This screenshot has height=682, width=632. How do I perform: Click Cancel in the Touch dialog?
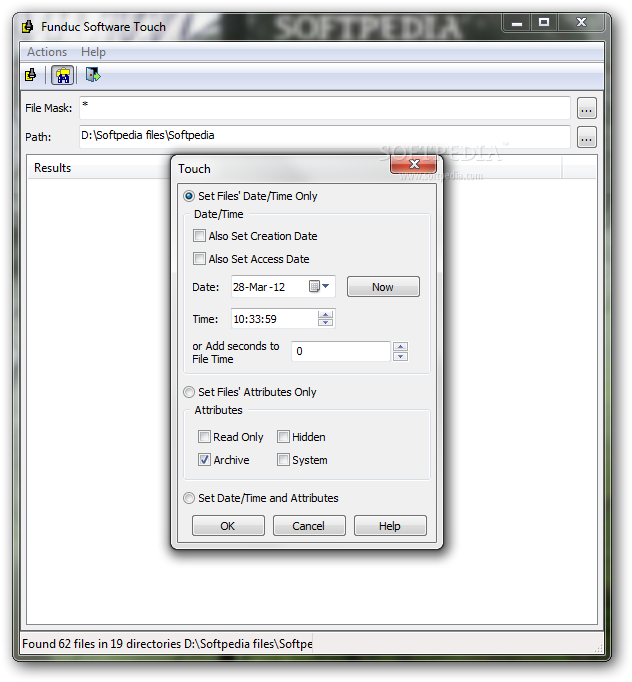309,526
